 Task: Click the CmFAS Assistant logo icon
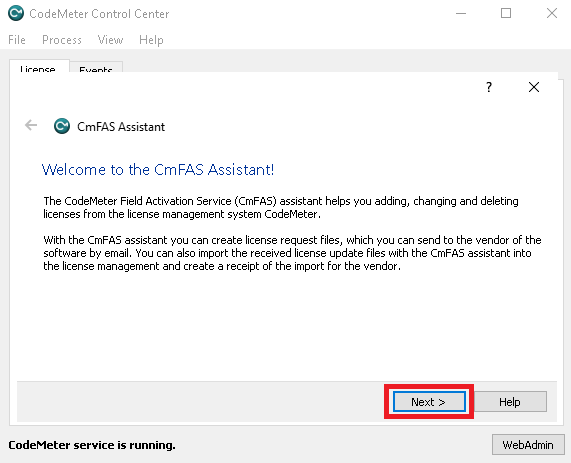click(x=62, y=126)
